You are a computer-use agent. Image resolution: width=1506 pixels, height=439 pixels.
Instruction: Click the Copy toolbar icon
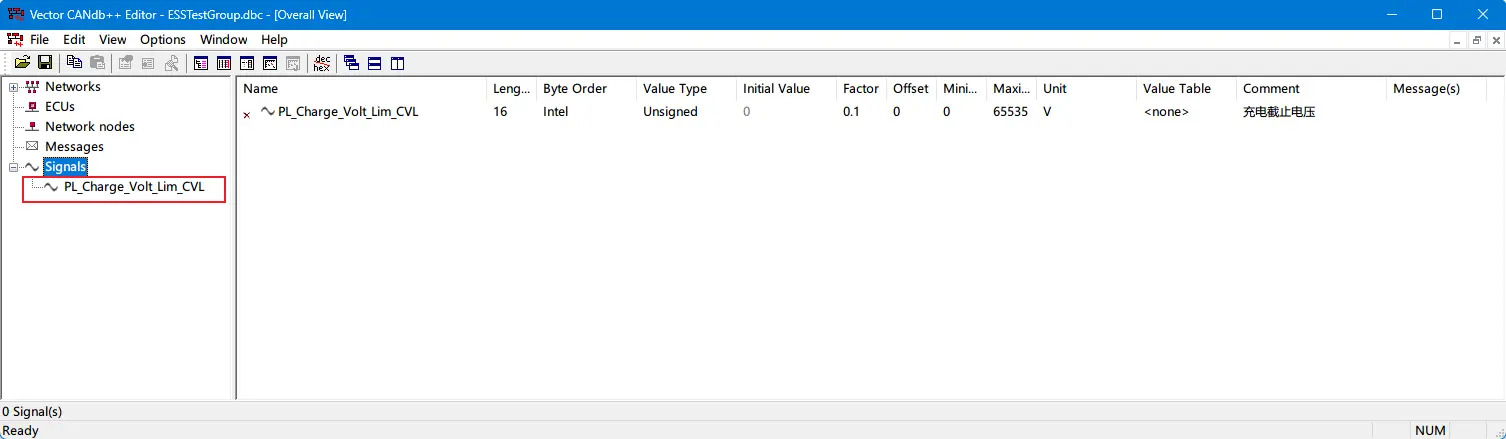(x=74, y=63)
